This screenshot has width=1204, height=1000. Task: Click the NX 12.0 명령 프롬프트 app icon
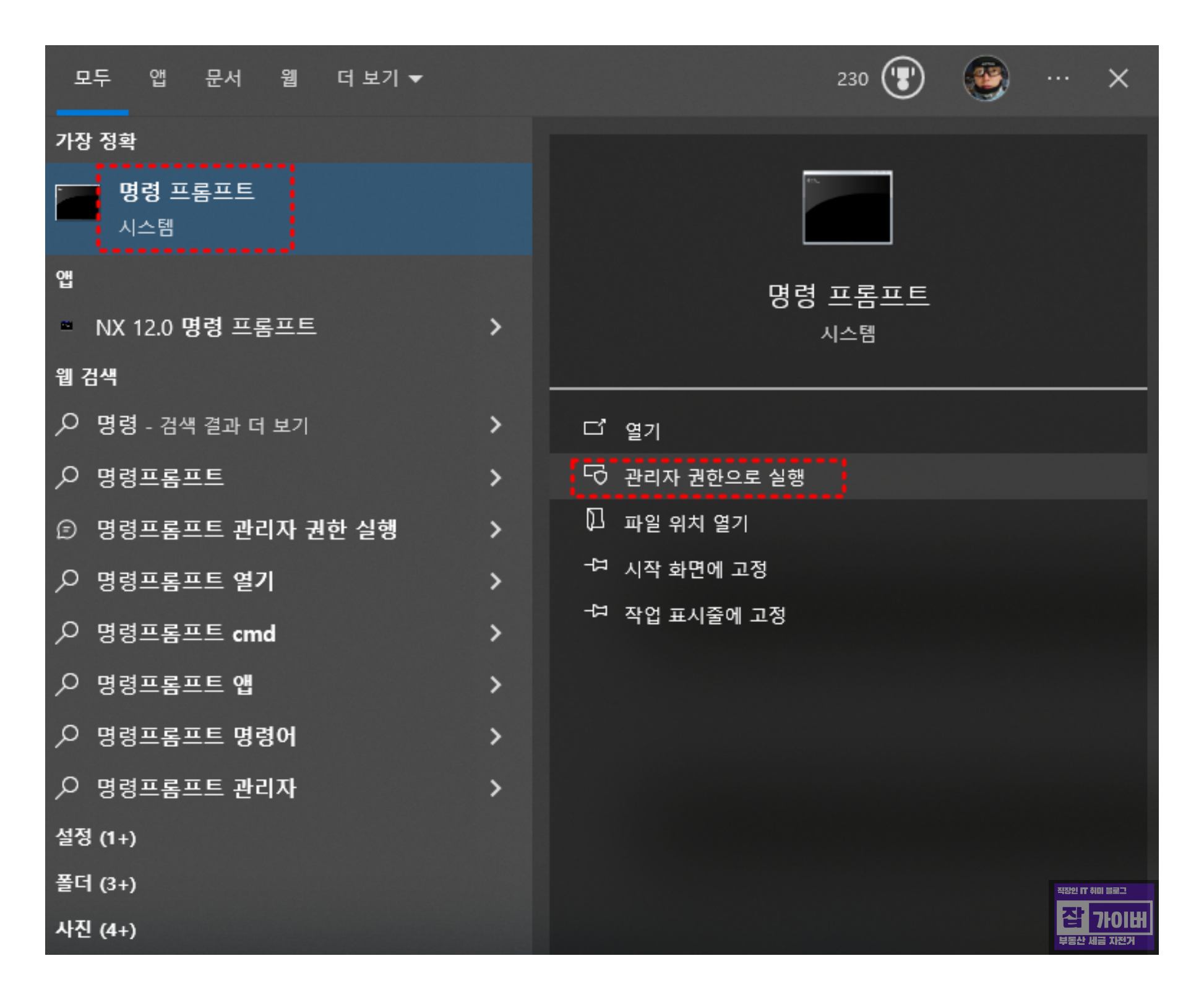click(x=66, y=325)
